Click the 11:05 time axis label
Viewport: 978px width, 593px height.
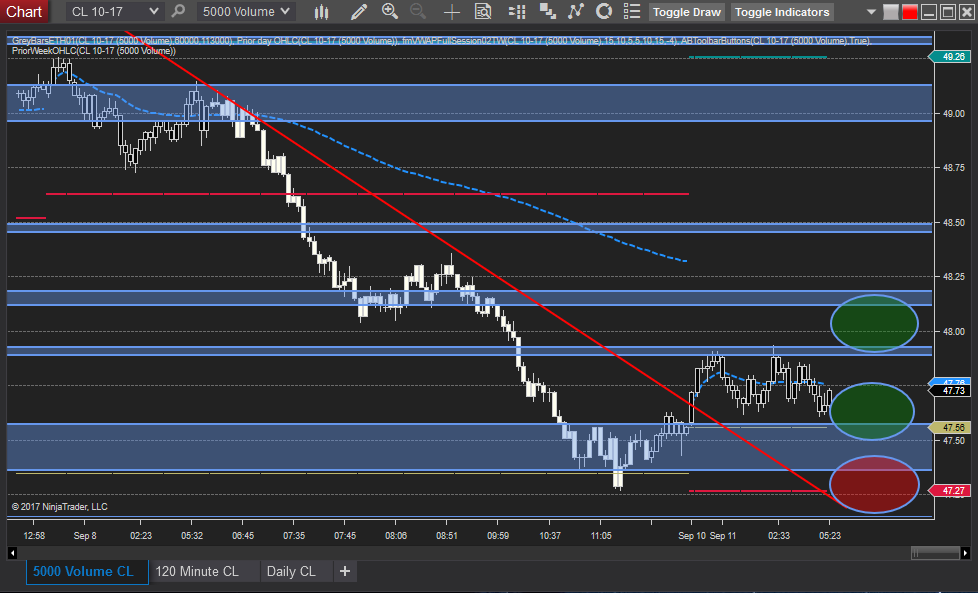coord(601,536)
